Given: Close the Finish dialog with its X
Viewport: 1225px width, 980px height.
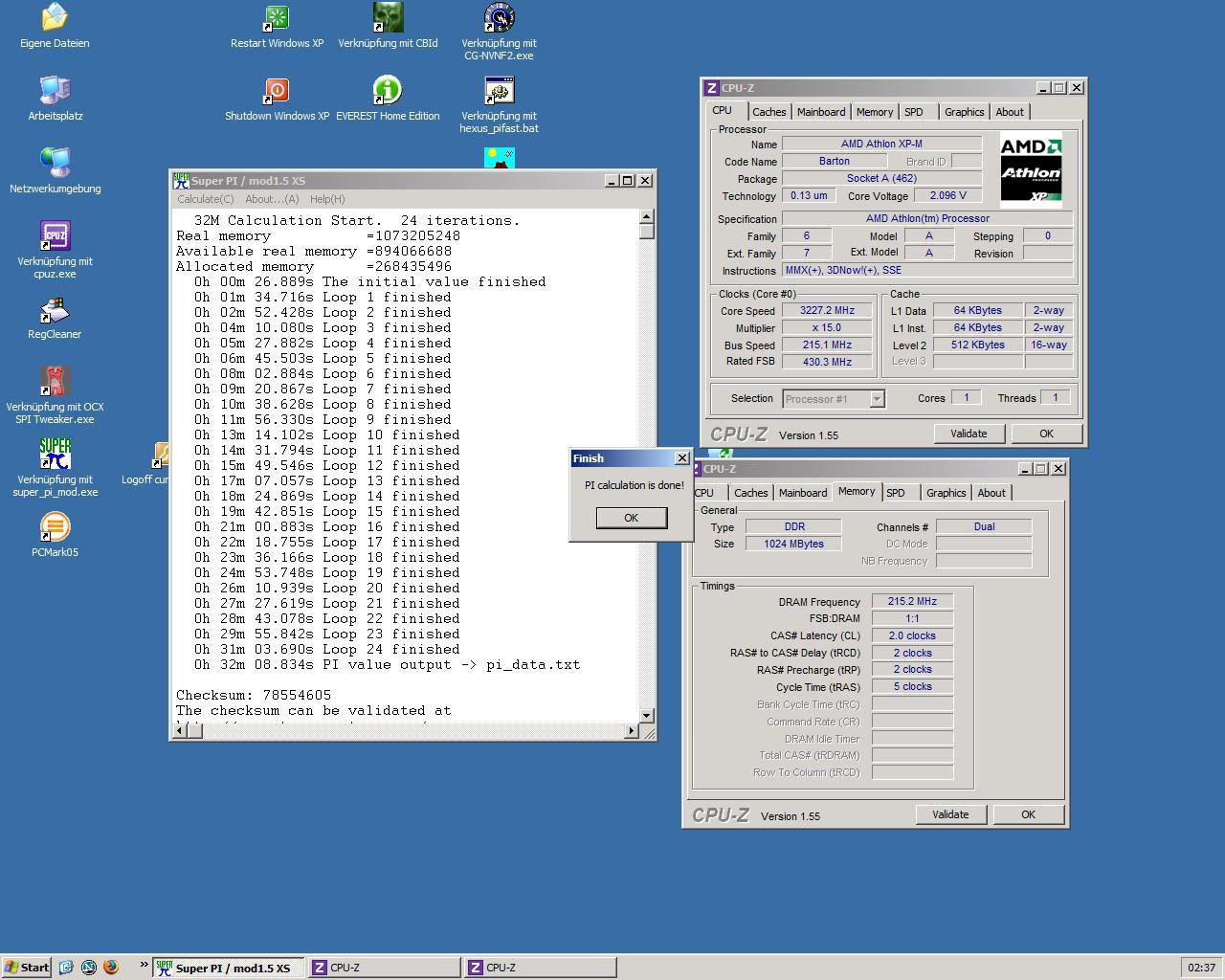Looking at the screenshot, I should (682, 458).
